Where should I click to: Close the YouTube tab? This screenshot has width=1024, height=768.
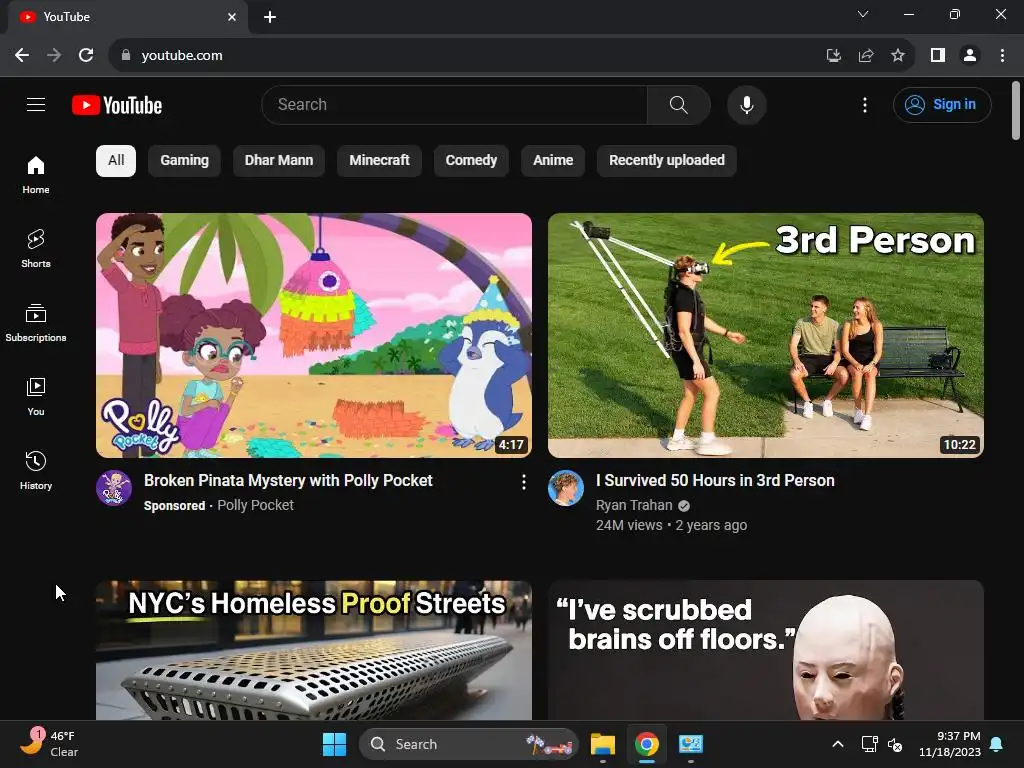click(232, 17)
